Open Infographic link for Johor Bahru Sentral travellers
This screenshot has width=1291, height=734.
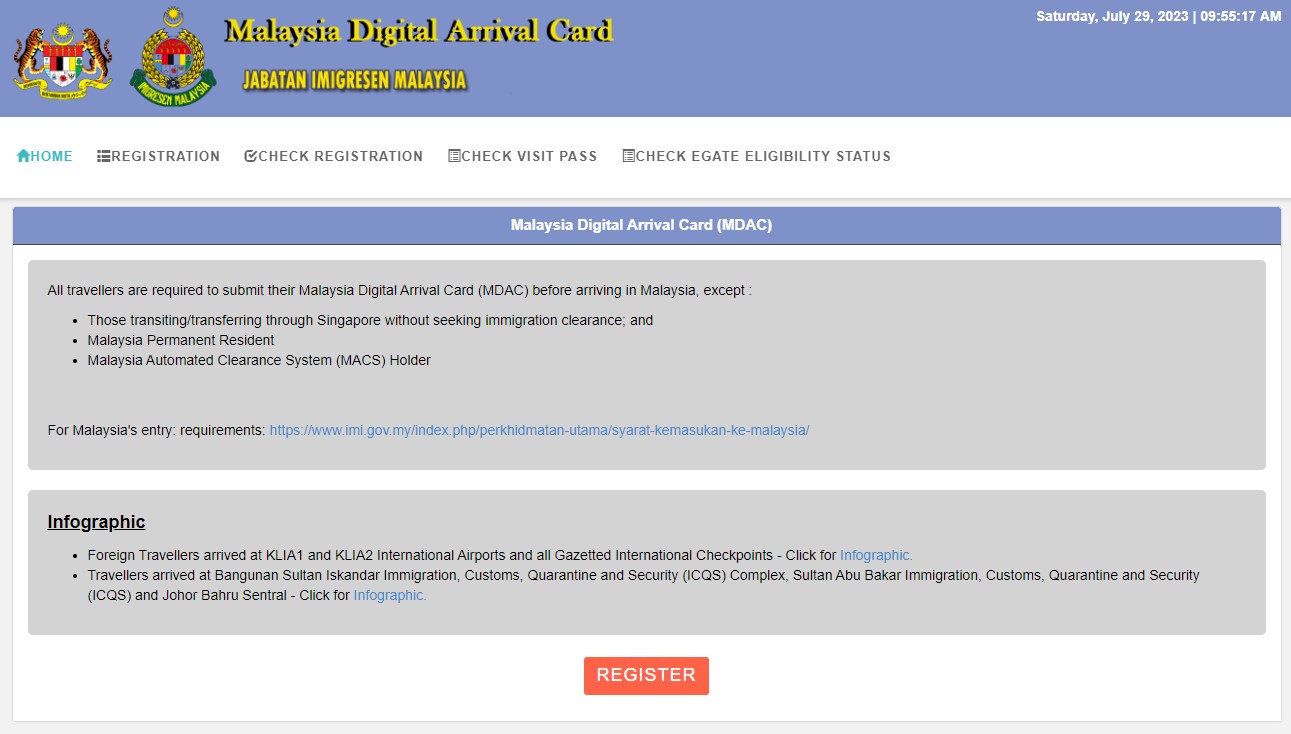click(390, 595)
